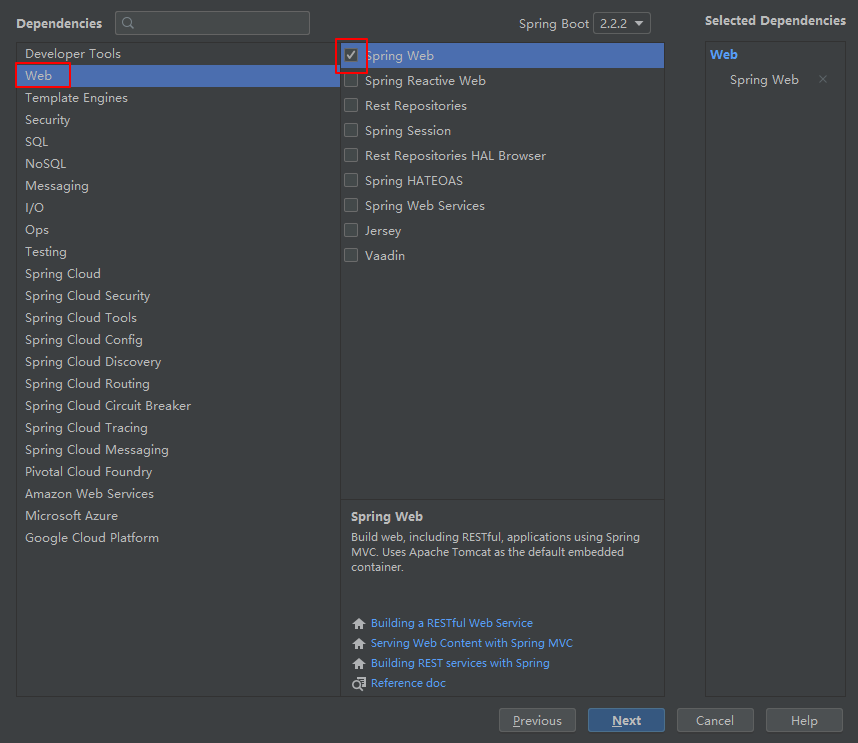The image size is (858, 743).
Task: Open the Spring Boot version dropdown
Action: 622,24
